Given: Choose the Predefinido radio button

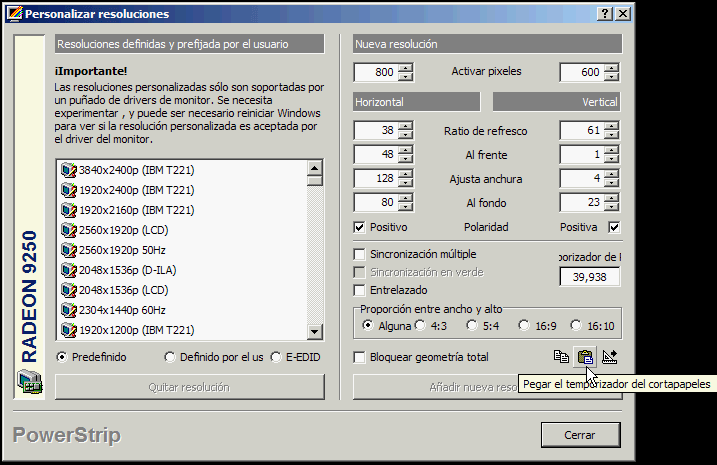Looking at the screenshot, I should (x=62, y=357).
